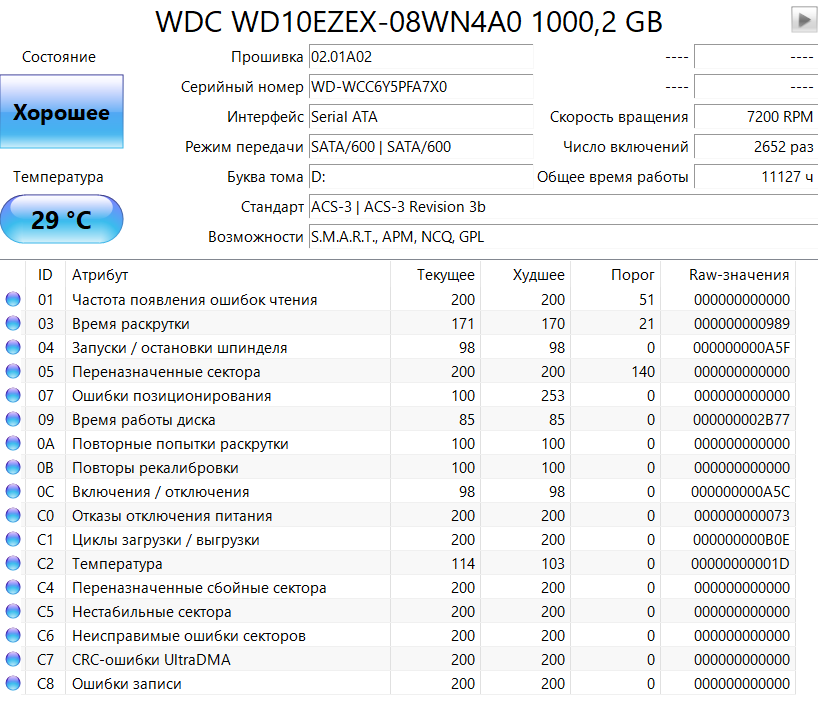
Task: Click status orb for attribute C6
Action: (13, 635)
